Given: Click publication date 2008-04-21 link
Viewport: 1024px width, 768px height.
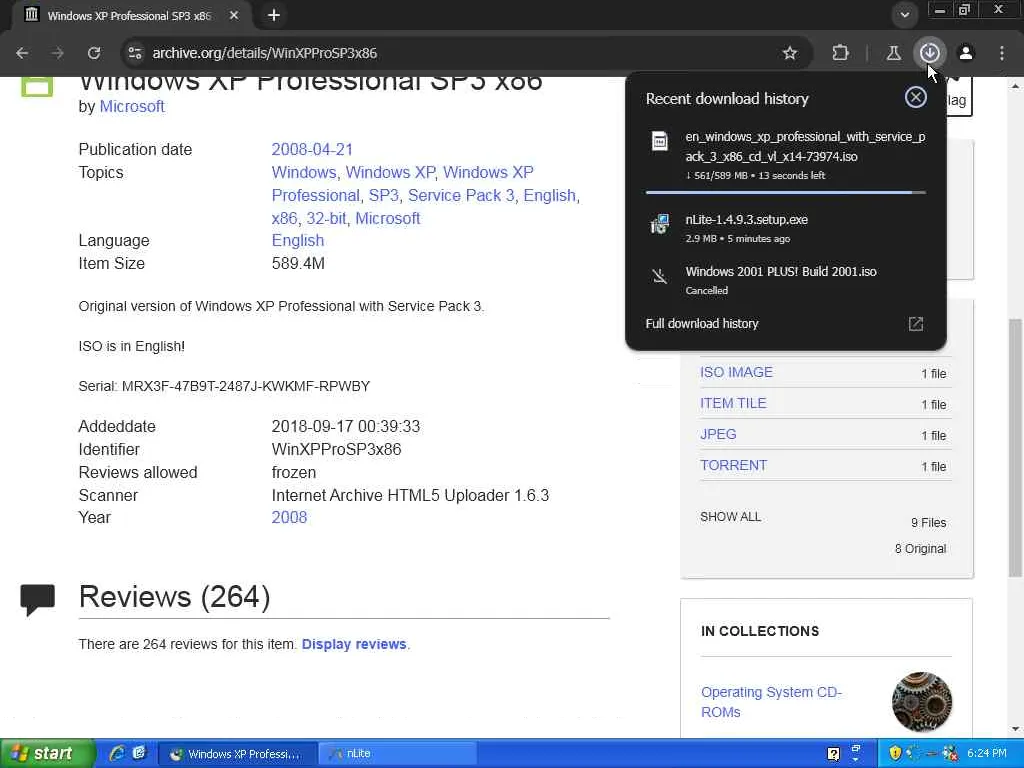Looking at the screenshot, I should tap(312, 150).
